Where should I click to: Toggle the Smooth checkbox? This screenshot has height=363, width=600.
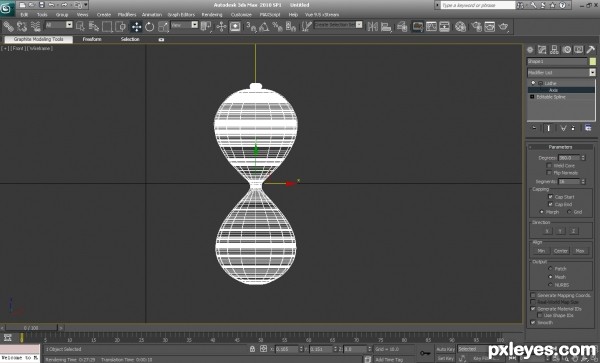click(x=533, y=322)
